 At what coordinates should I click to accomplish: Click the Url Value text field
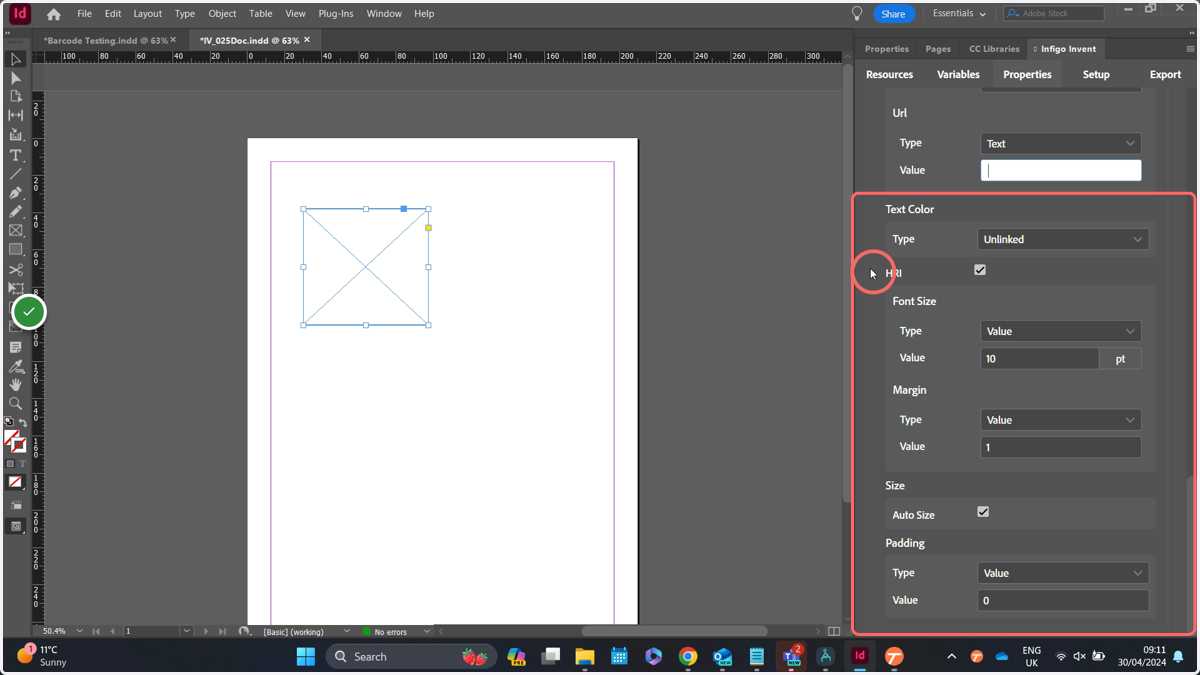[x=1061, y=170]
